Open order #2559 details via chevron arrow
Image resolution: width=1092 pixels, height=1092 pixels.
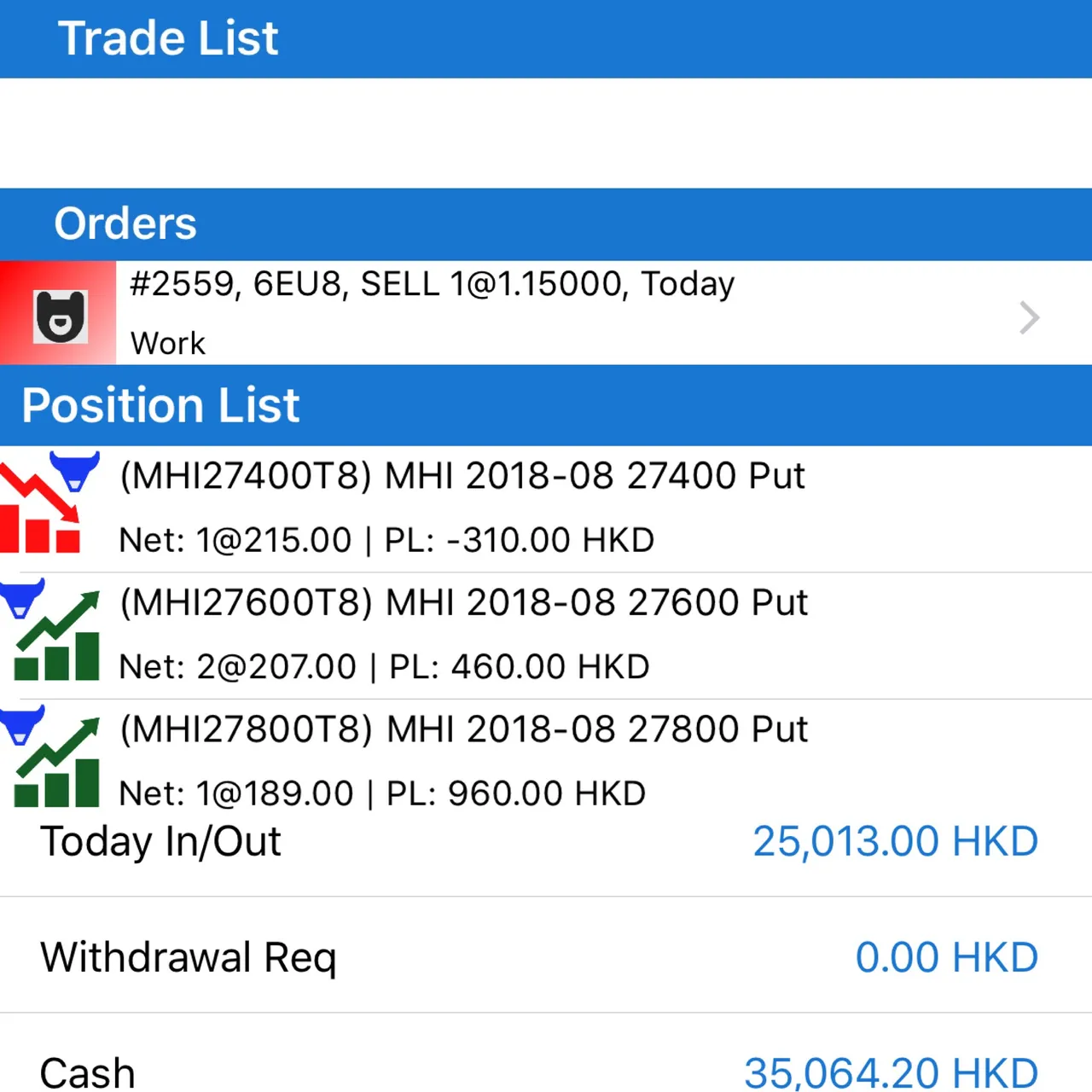click(1030, 317)
